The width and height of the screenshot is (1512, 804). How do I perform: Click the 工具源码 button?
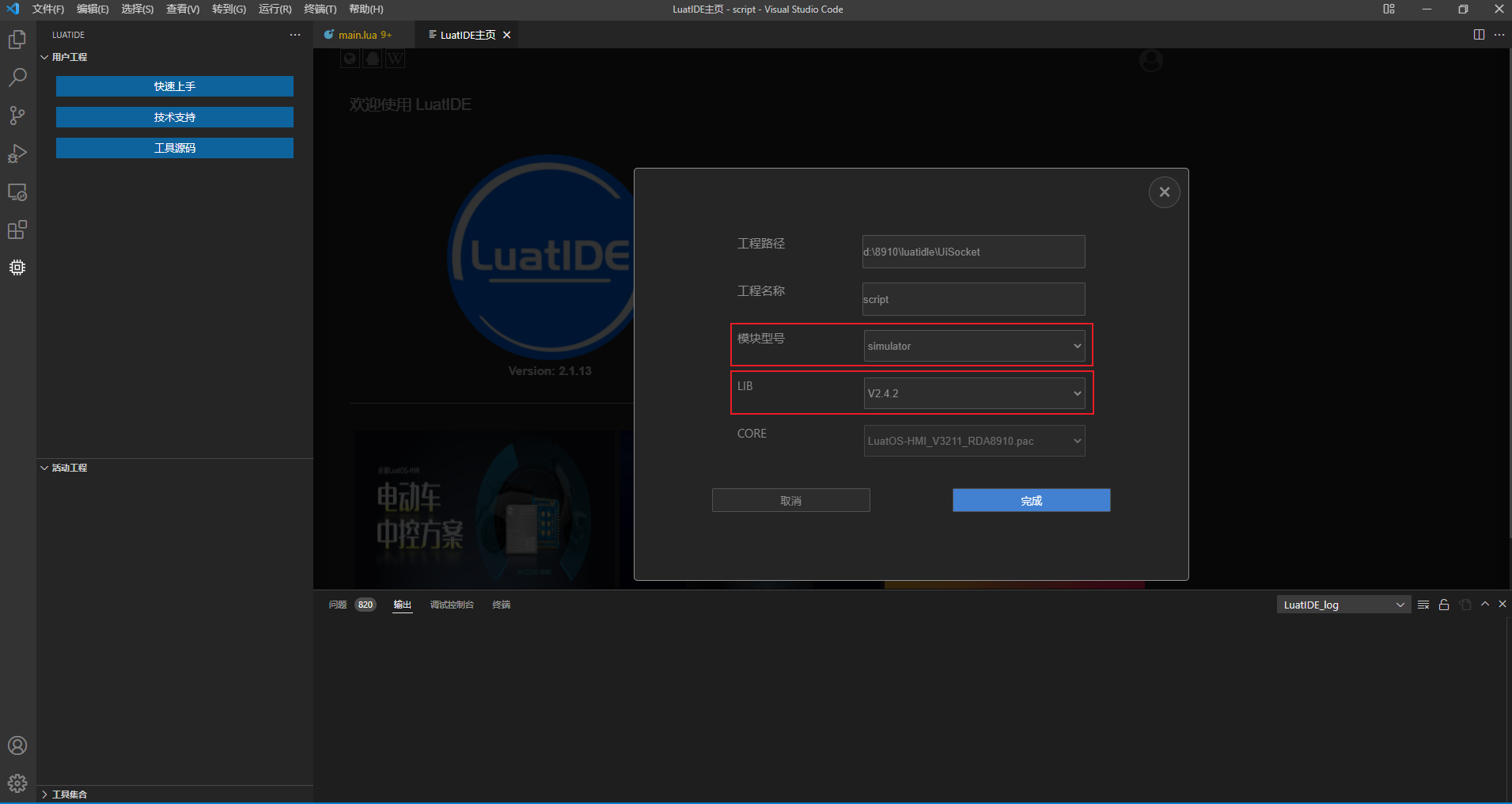coord(175,148)
